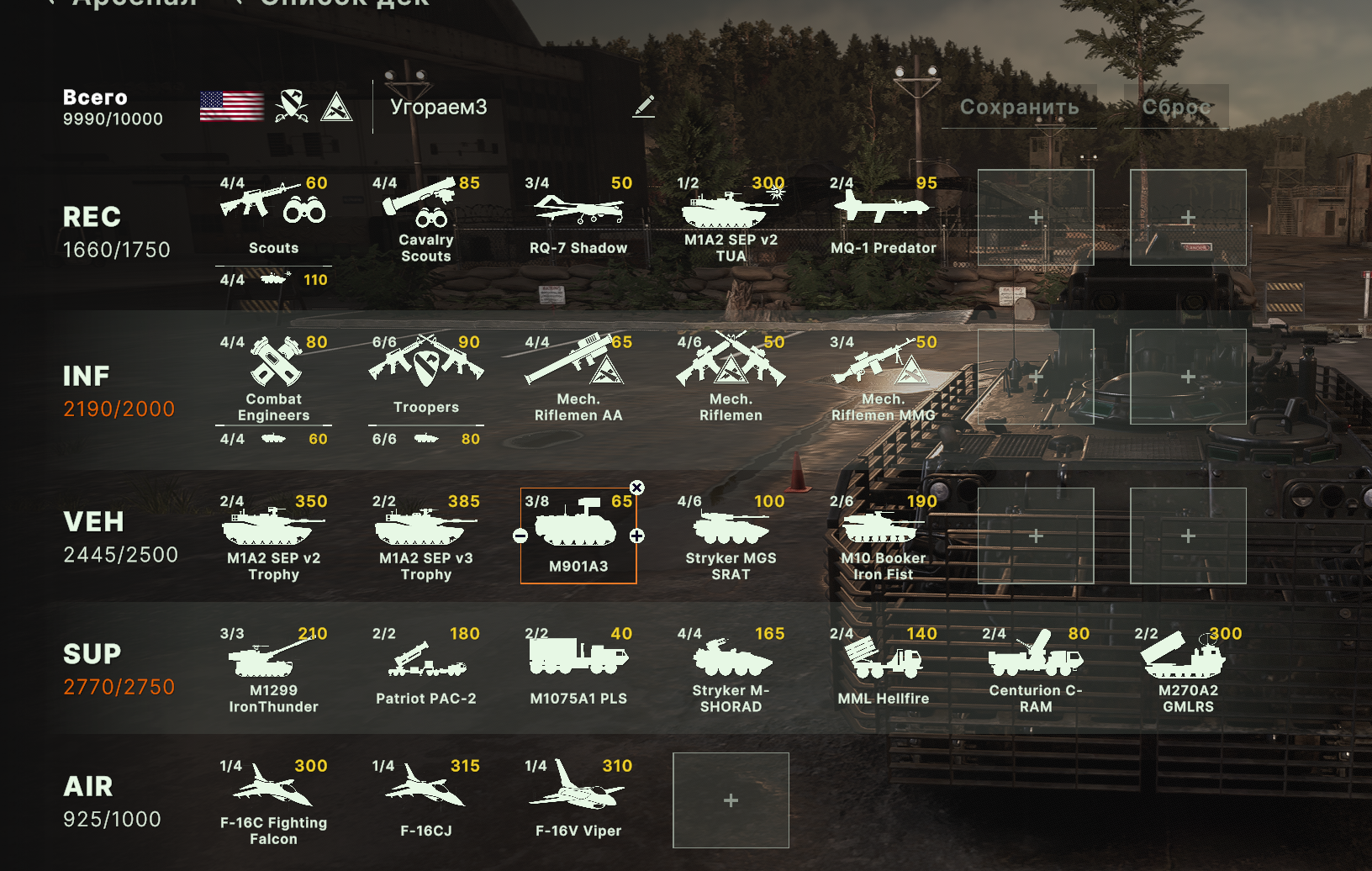1372x871 pixels.
Task: Click the Сброс reset button
Action: (1176, 107)
